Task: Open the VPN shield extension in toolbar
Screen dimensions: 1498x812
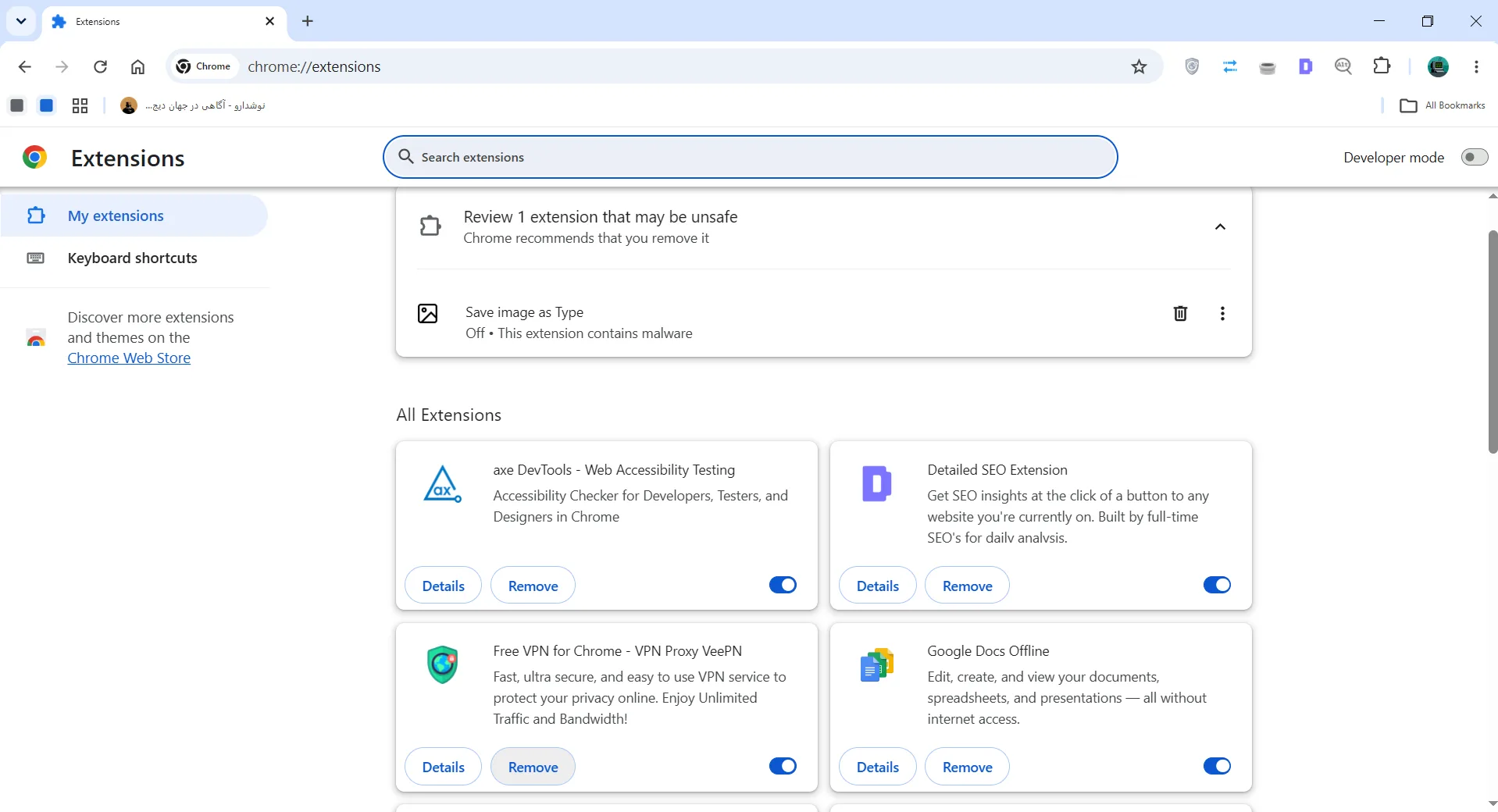Action: pyautogui.click(x=1192, y=66)
